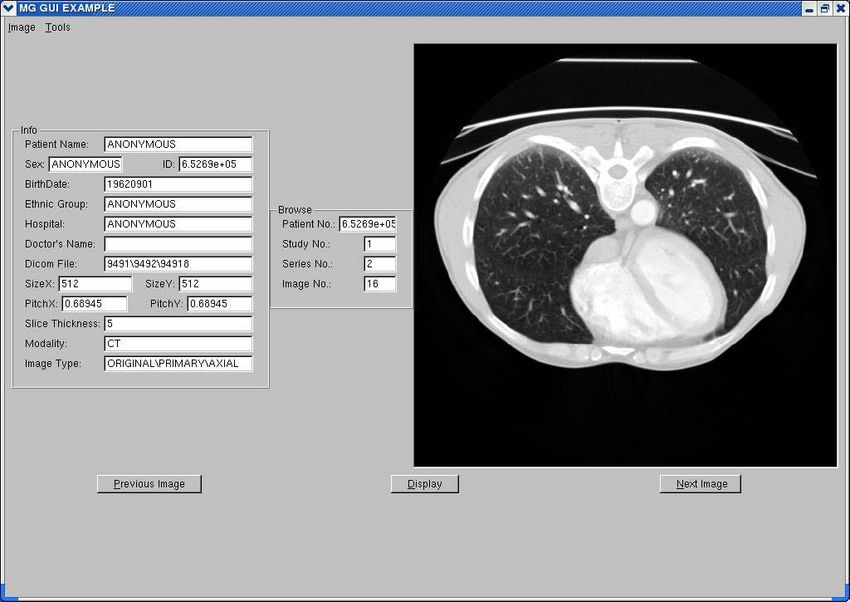The image size is (850, 602).
Task: Click the 'Slice Thickness:' label
Action: click(x=62, y=323)
